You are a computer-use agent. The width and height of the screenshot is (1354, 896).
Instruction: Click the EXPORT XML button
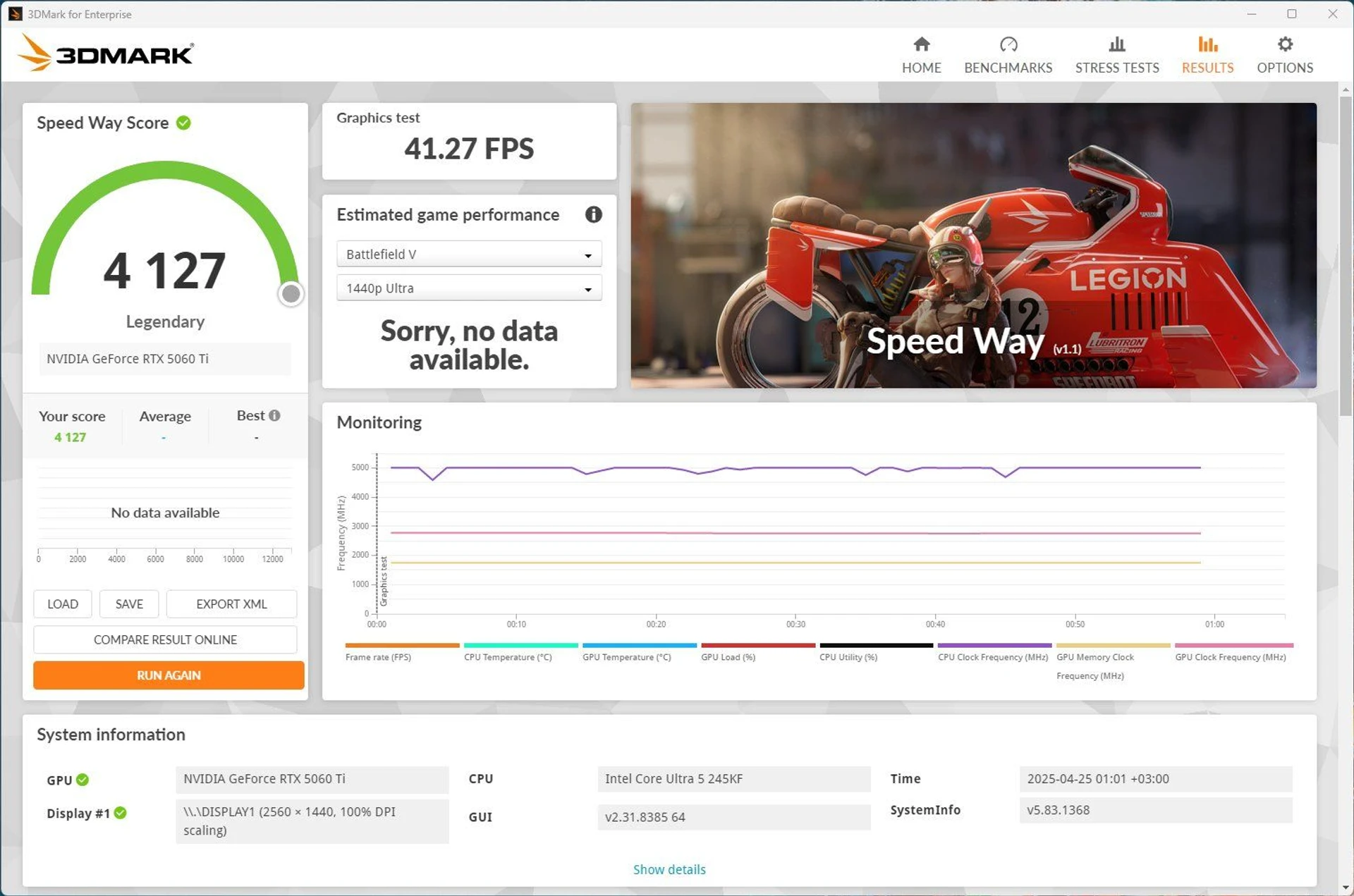pyautogui.click(x=231, y=604)
